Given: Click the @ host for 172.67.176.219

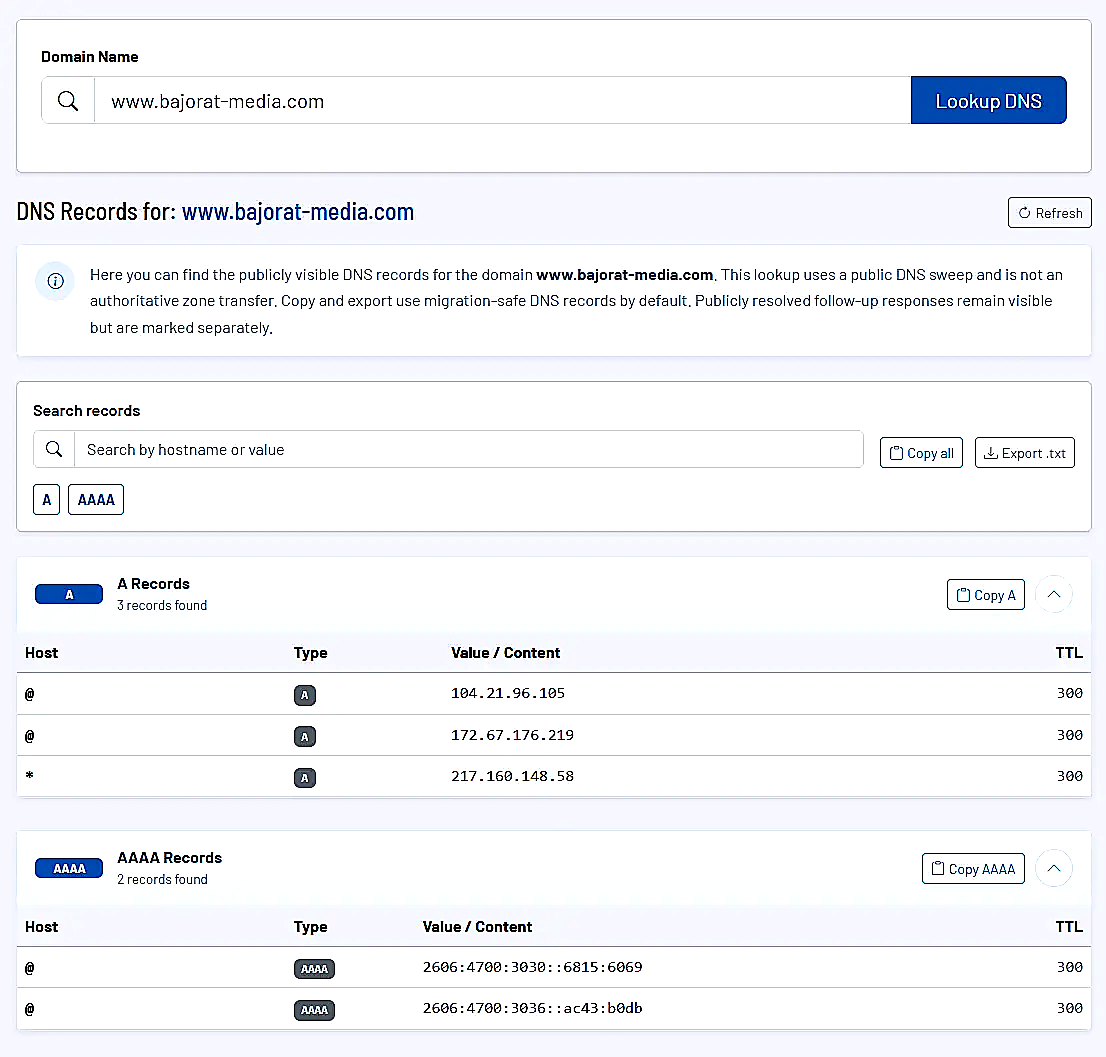Looking at the screenshot, I should coord(30,735).
